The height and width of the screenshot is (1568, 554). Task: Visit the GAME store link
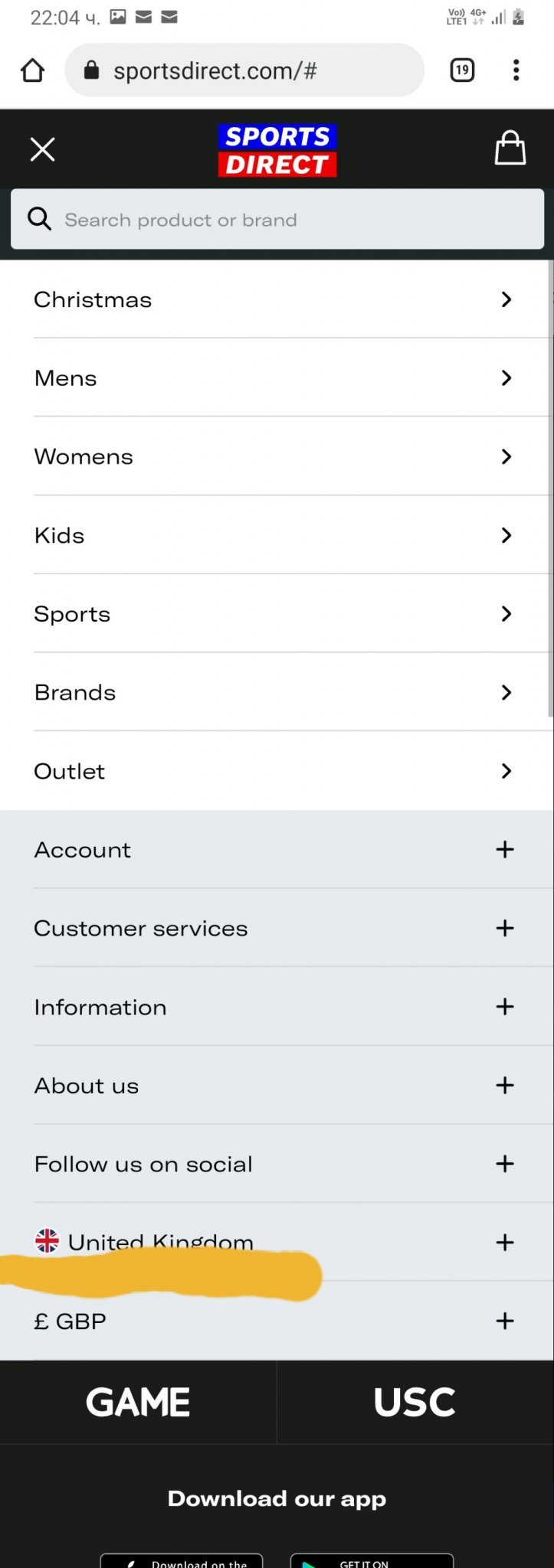(138, 1402)
